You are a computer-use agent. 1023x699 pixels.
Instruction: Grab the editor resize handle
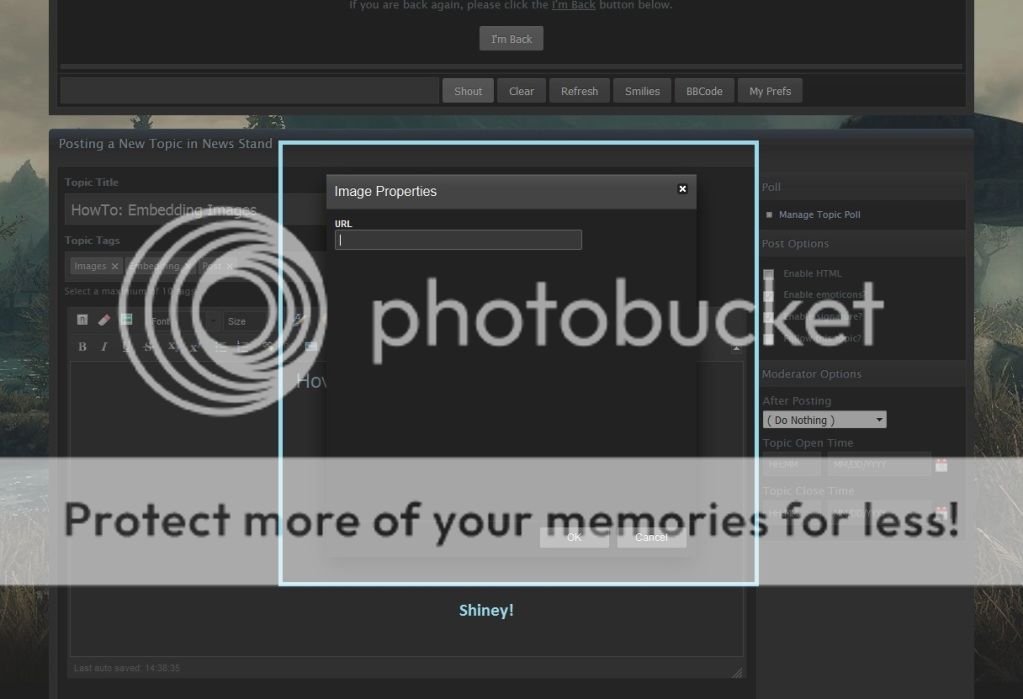(x=737, y=672)
